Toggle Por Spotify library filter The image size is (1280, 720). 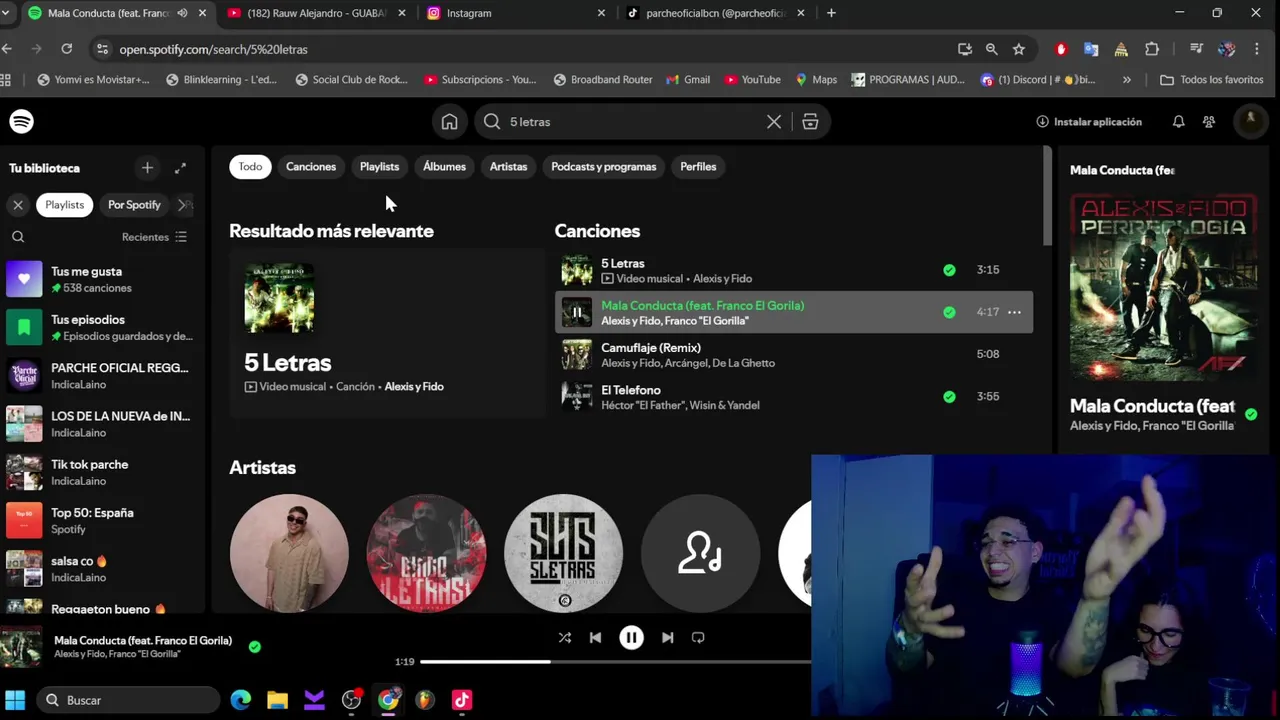[x=134, y=205]
